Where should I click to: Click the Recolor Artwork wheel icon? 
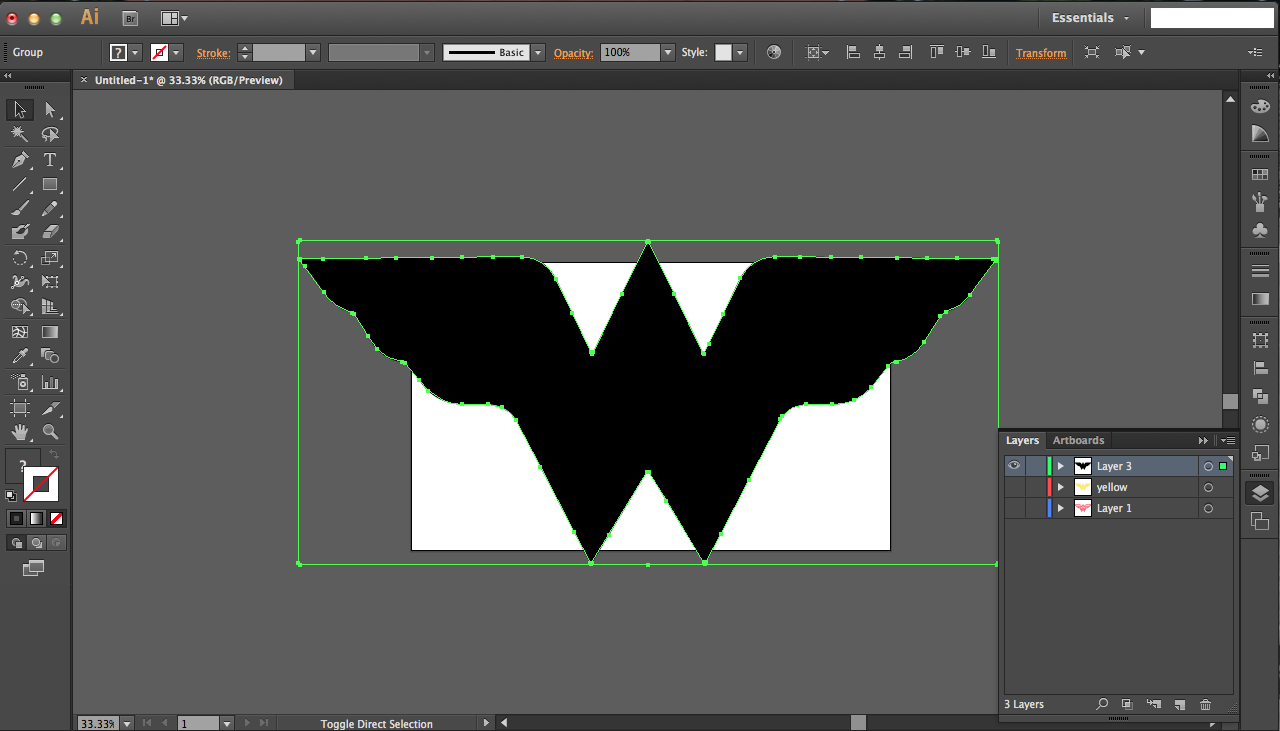pos(773,52)
